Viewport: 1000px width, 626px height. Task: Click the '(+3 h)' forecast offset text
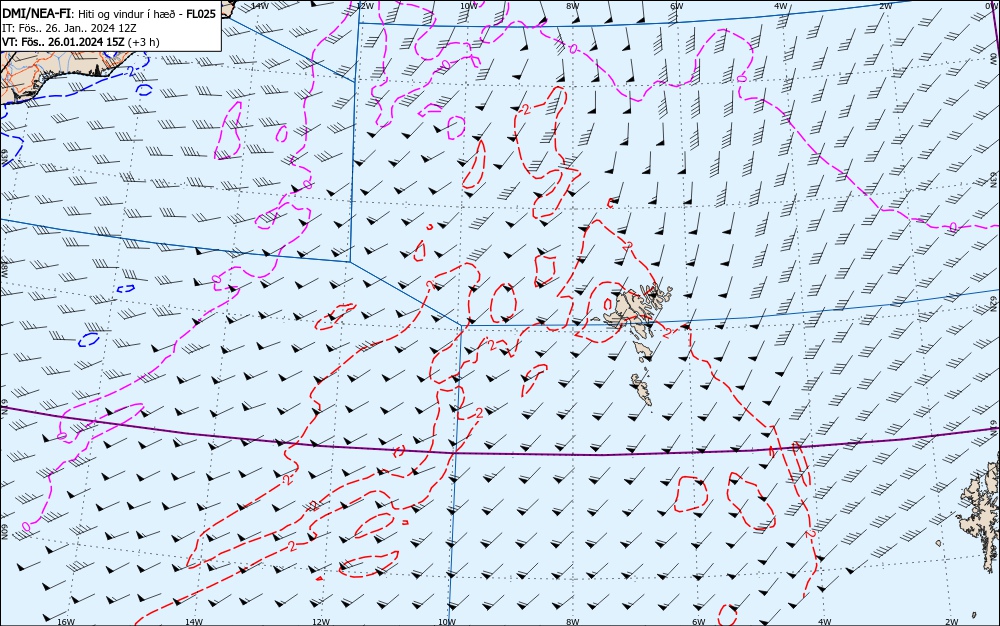[x=143, y=42]
